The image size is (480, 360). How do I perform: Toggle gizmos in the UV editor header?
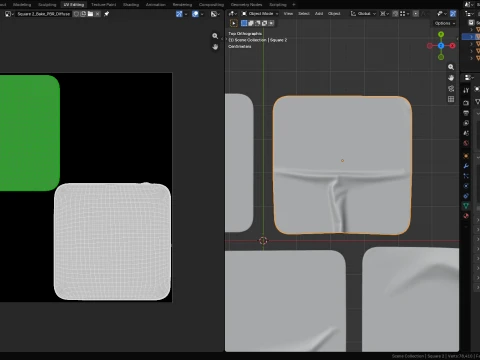pyautogui.click(x=179, y=14)
